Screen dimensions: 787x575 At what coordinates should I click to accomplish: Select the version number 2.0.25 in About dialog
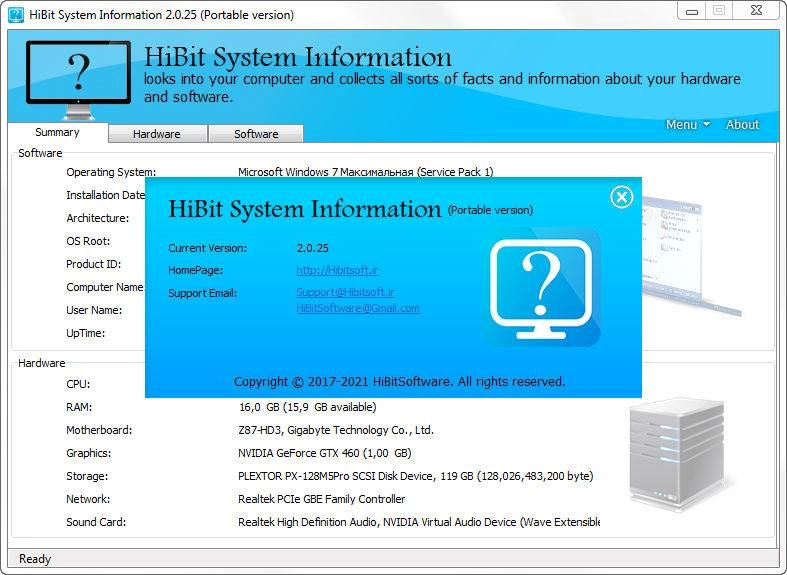(312, 248)
